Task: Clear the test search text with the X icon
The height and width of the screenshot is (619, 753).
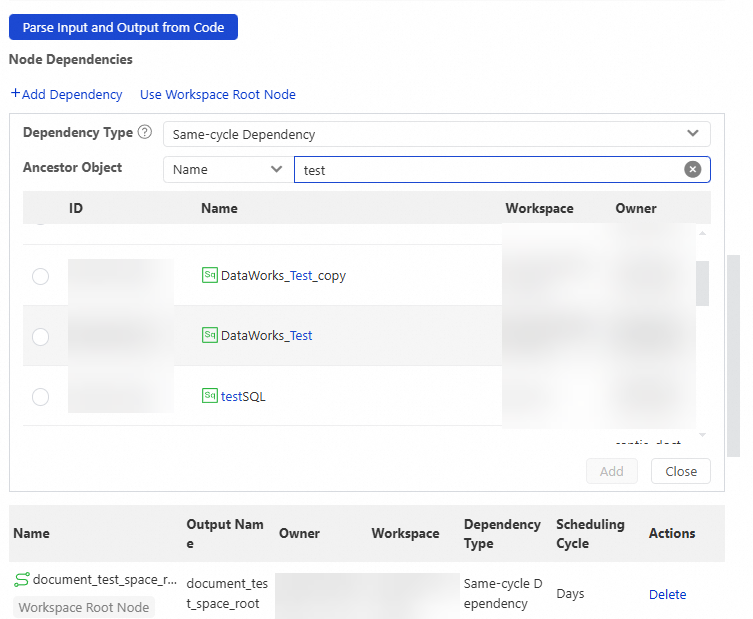Action: pos(692,170)
